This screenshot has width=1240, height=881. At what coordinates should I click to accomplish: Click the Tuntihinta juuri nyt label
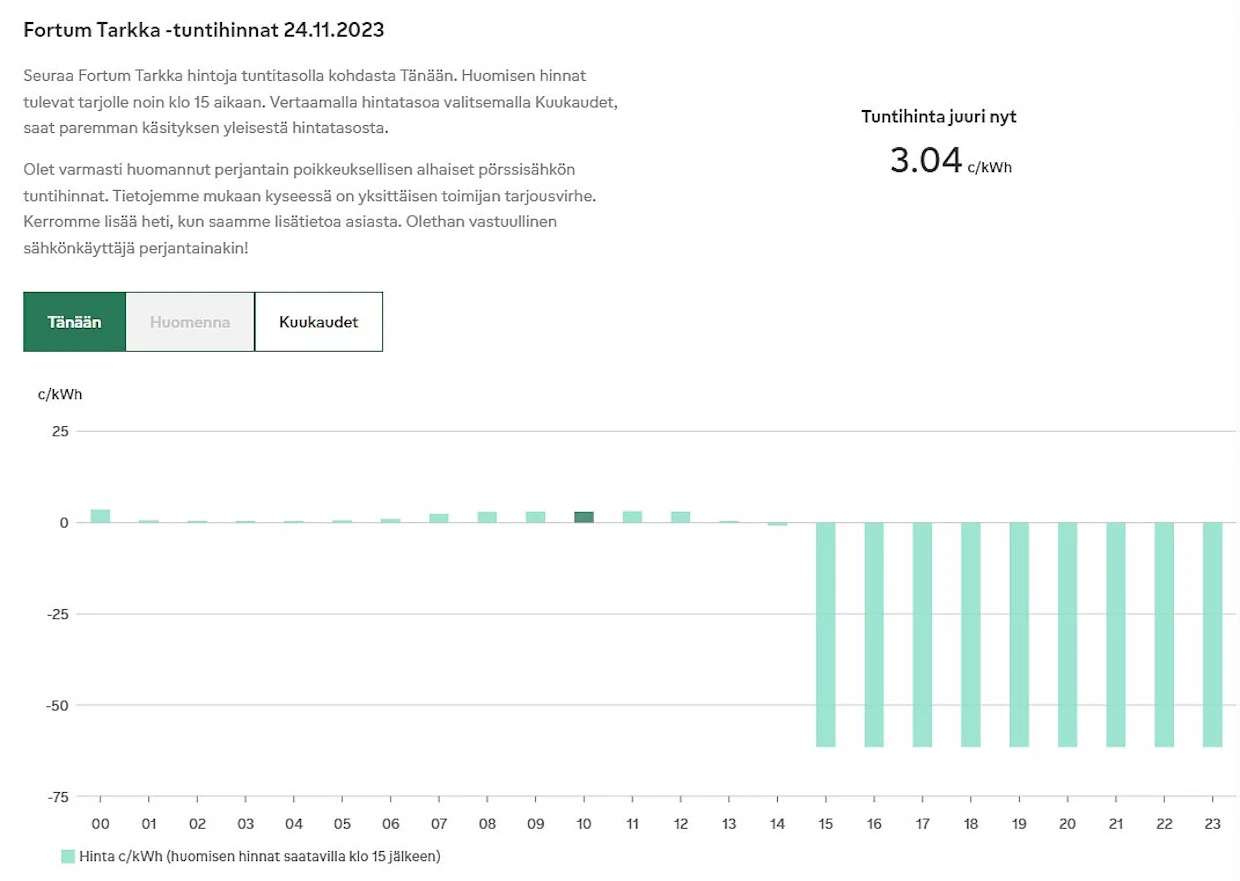click(939, 117)
